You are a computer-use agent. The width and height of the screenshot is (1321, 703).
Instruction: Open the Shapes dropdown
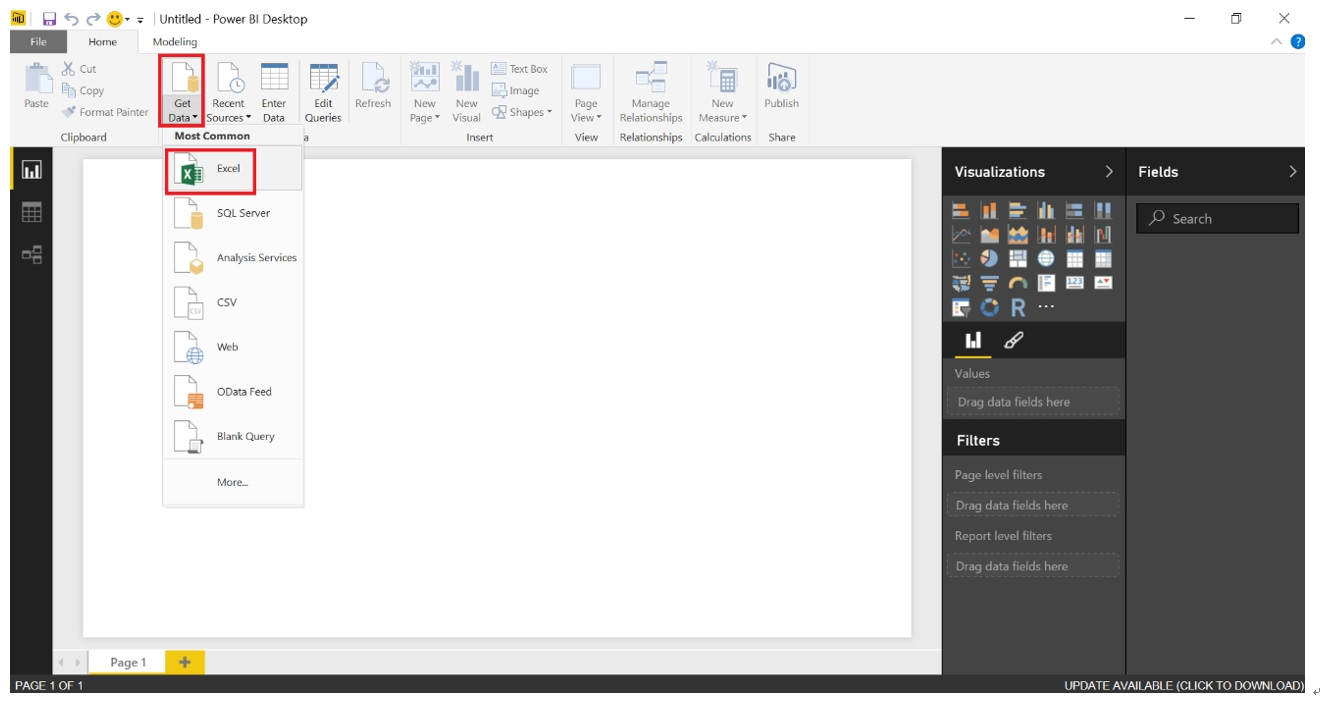[521, 112]
